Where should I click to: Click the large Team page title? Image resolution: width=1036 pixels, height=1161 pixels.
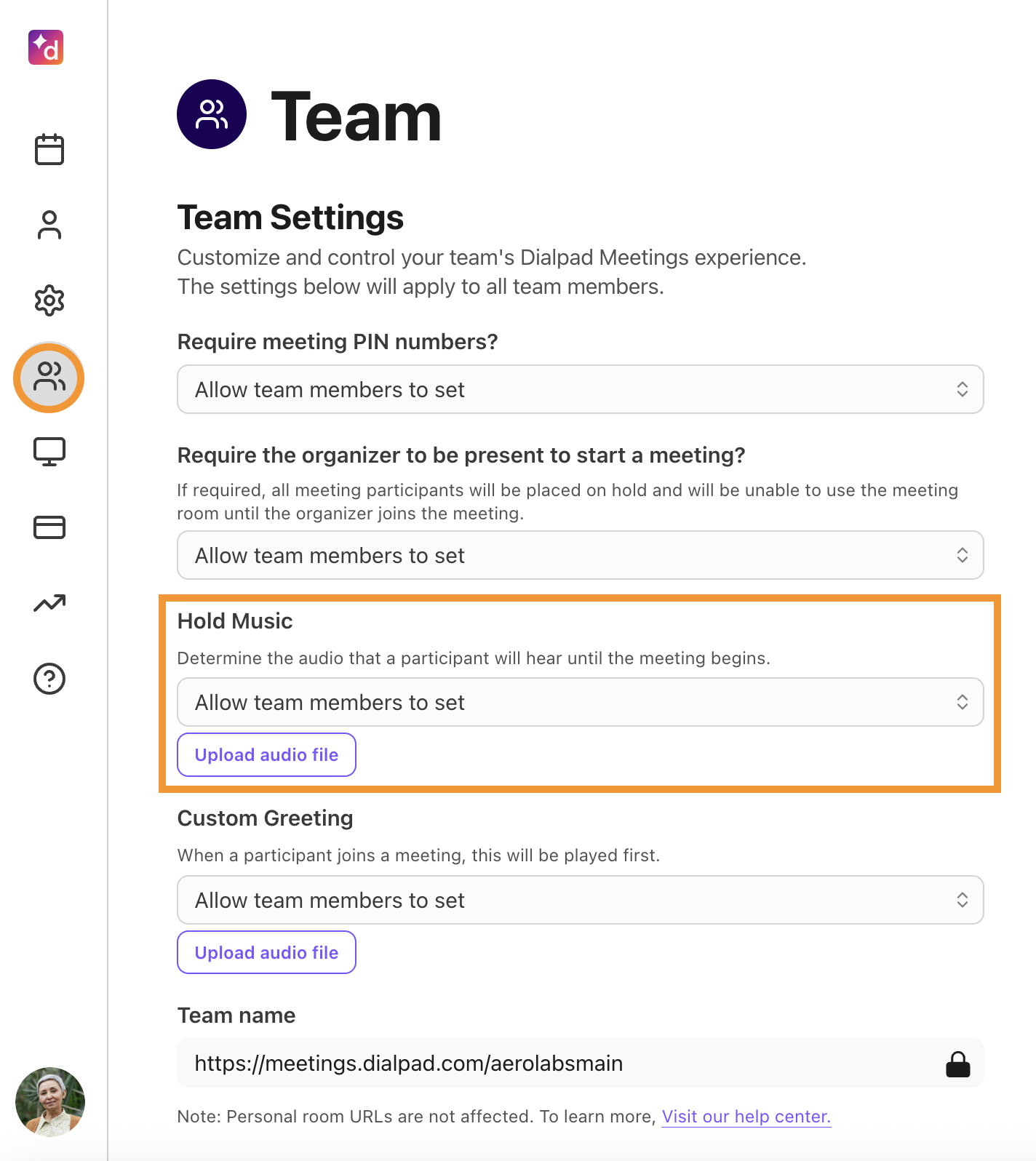[356, 116]
